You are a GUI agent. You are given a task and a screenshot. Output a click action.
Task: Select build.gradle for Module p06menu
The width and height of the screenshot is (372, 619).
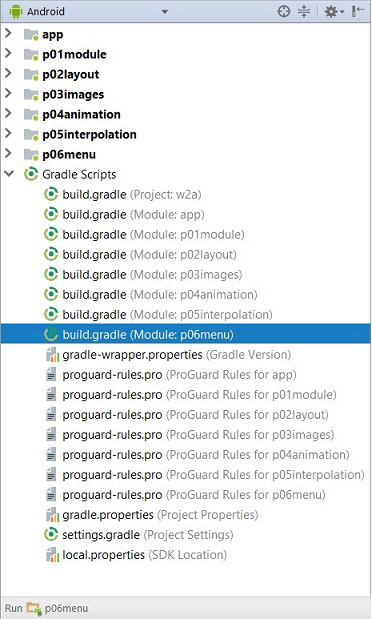[148, 335]
